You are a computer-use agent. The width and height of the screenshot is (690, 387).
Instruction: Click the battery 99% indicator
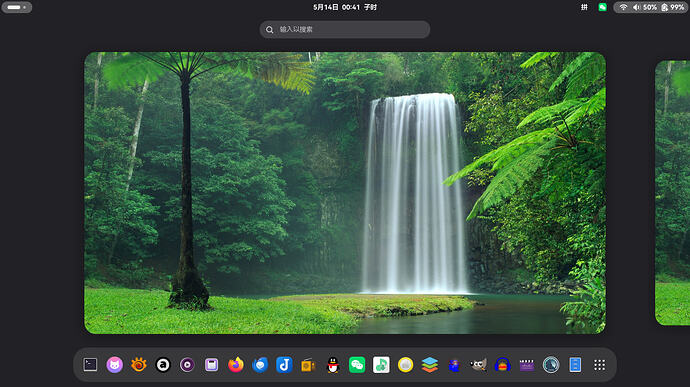(x=673, y=7)
